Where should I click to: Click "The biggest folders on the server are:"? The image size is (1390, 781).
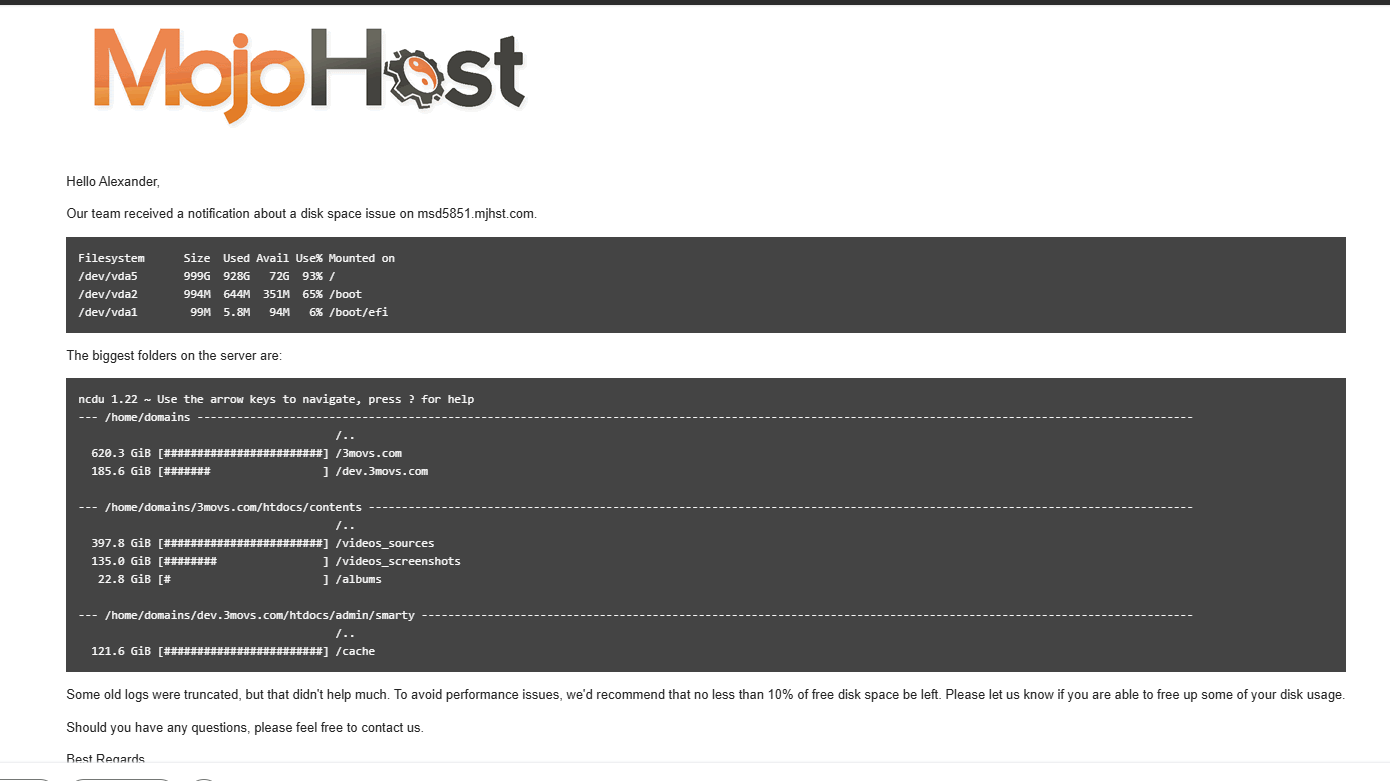174,355
